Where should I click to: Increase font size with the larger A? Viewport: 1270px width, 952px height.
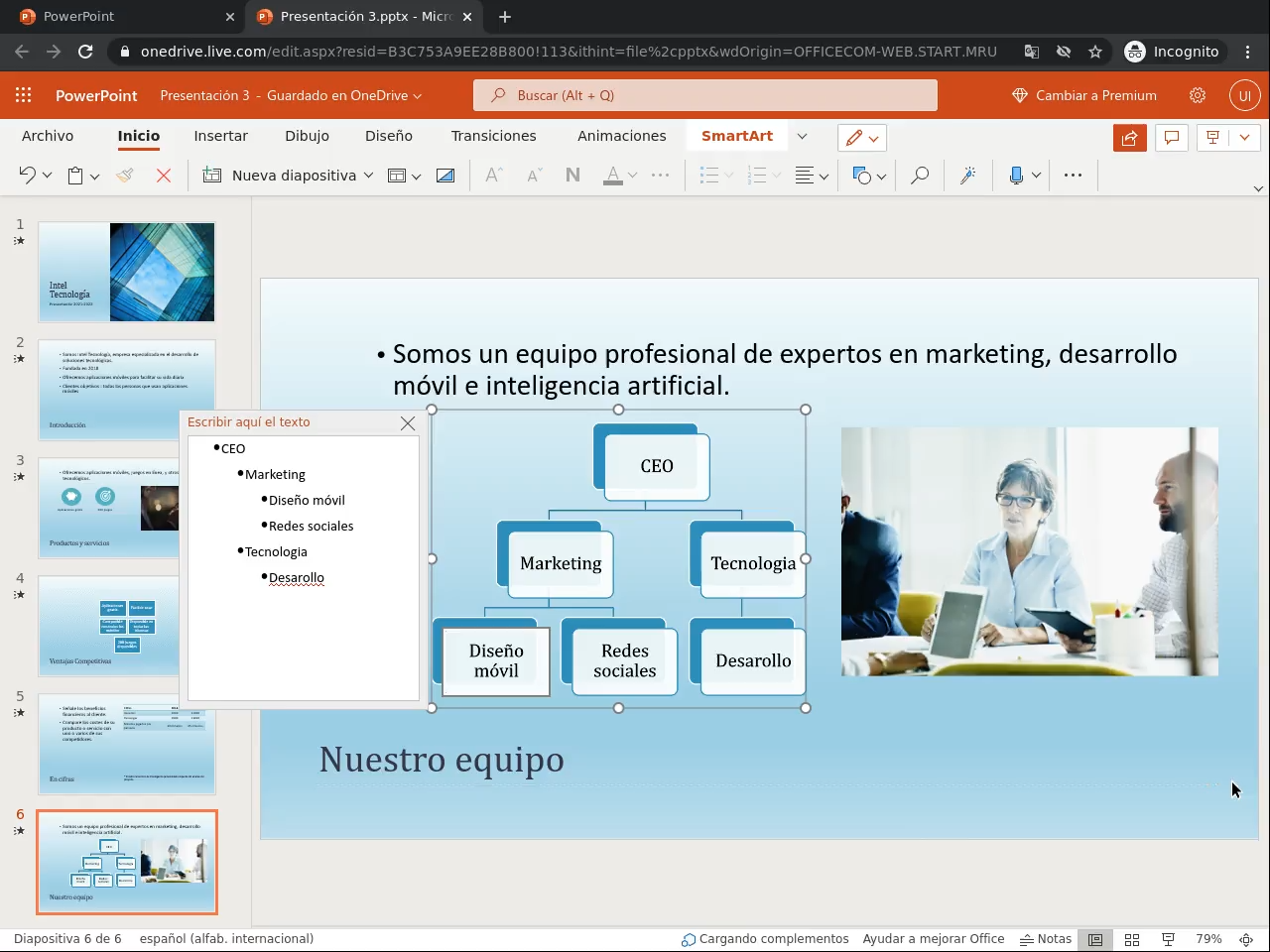click(493, 176)
